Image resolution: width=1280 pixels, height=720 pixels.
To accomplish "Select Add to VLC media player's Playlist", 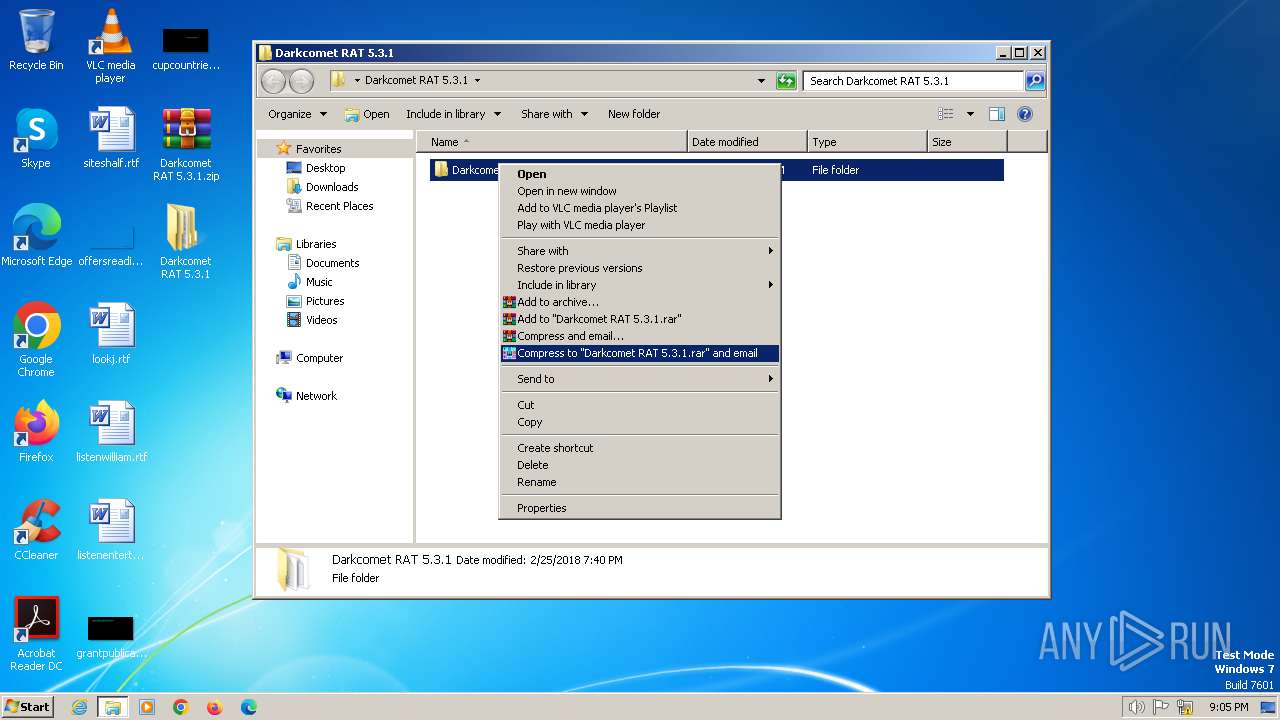I will click(x=640, y=208).
